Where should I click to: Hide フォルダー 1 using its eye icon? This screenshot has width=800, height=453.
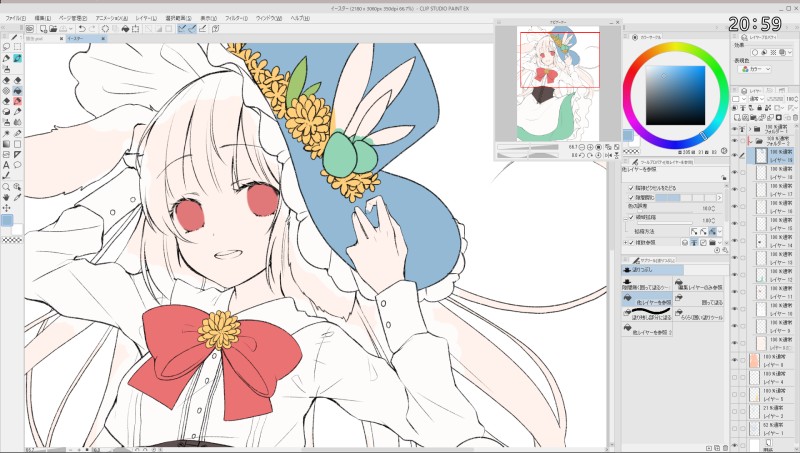click(735, 129)
